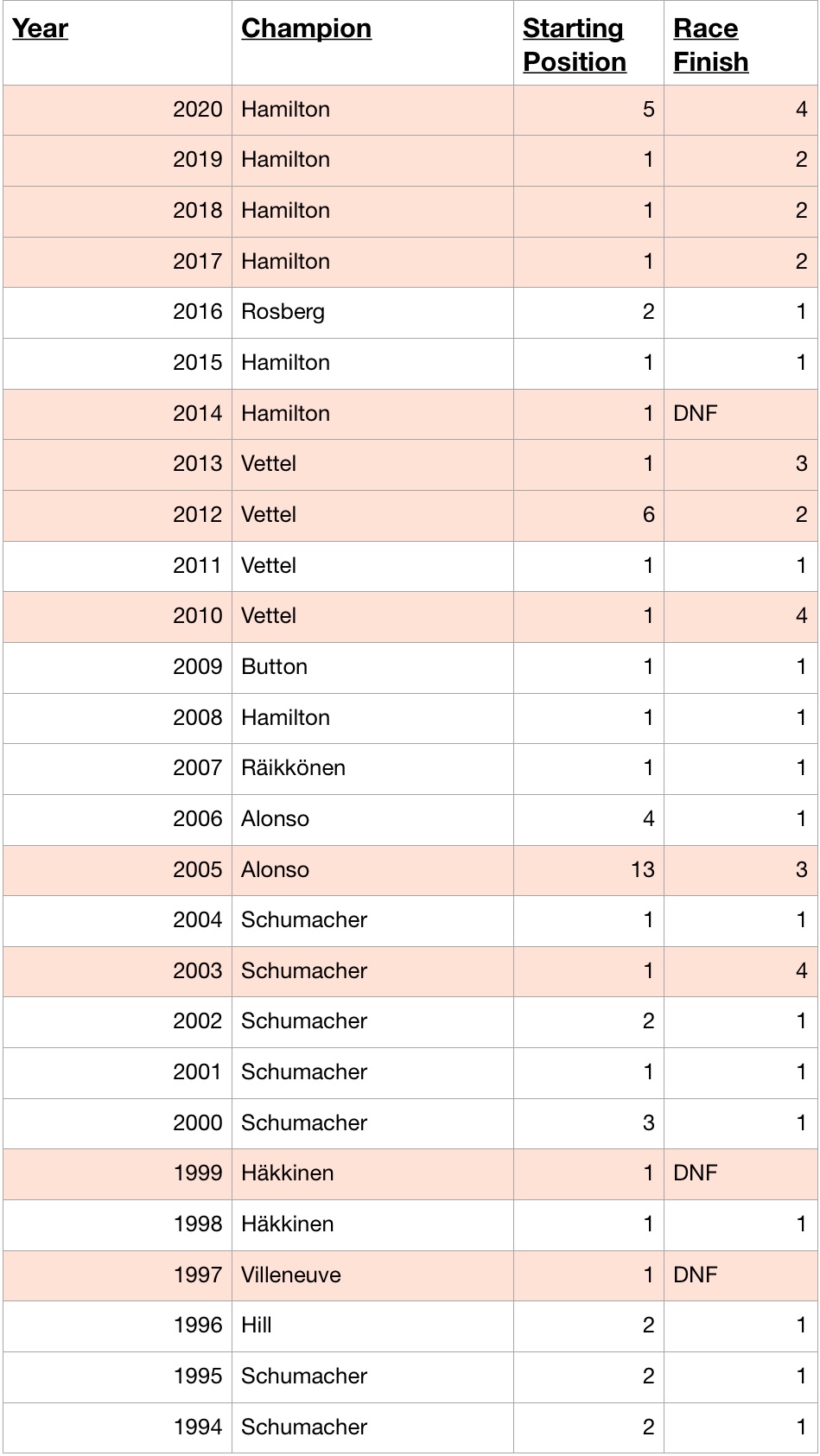Click the 2006 Alonso champion cell
The image size is (820, 1456).
(275, 819)
